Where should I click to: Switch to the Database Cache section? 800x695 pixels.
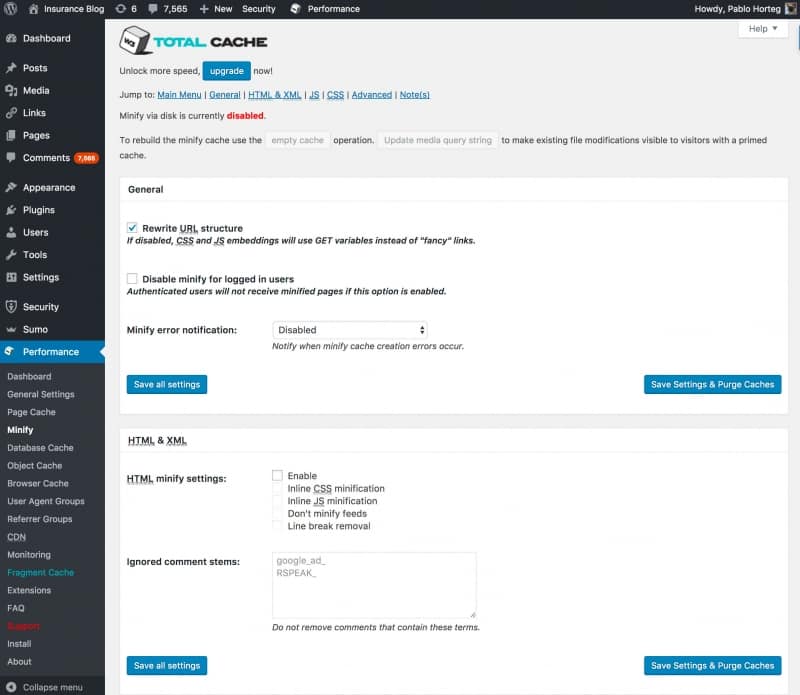pos(41,447)
